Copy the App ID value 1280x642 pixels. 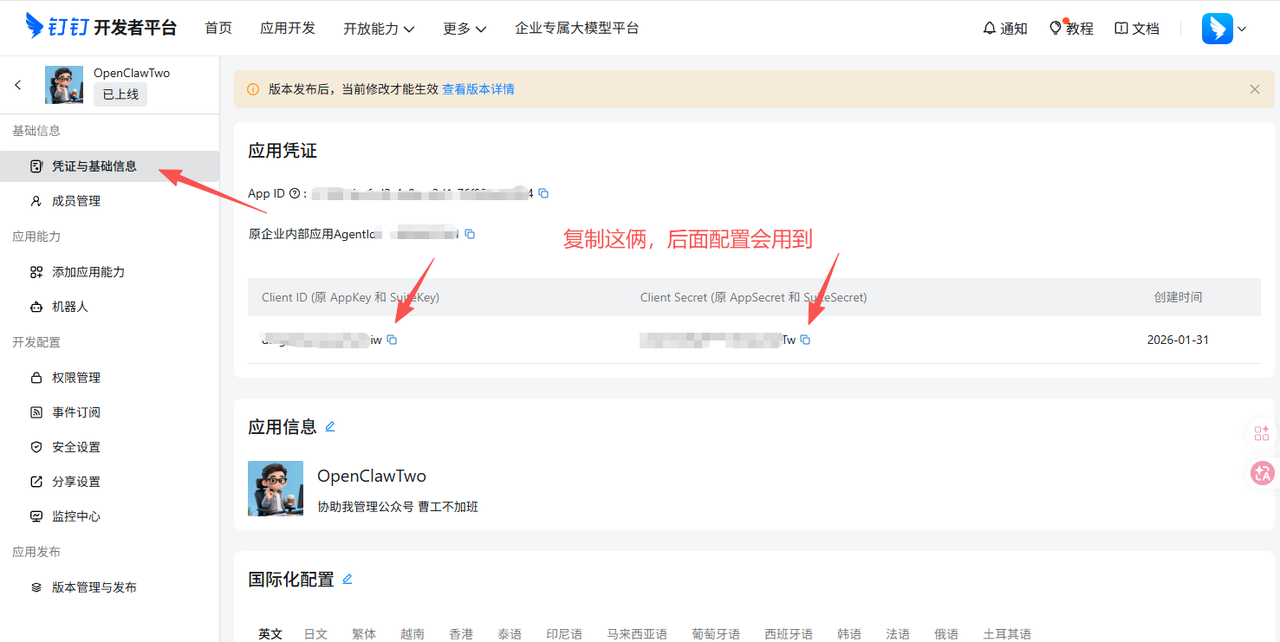click(x=544, y=194)
